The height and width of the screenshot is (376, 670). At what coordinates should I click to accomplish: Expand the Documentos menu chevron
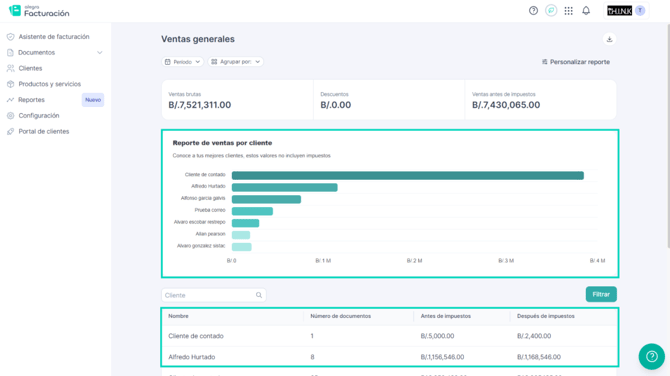[x=100, y=53]
